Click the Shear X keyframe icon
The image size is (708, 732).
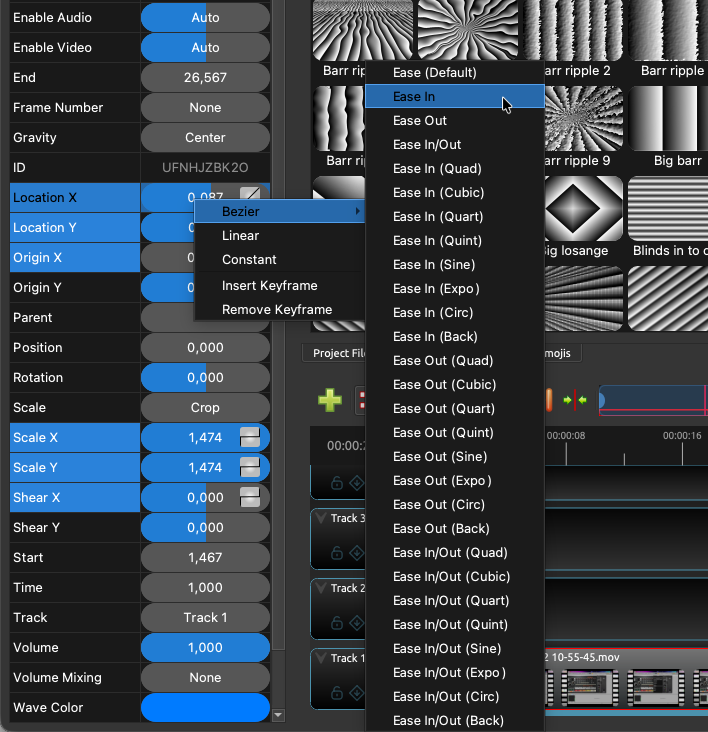click(x=250, y=497)
